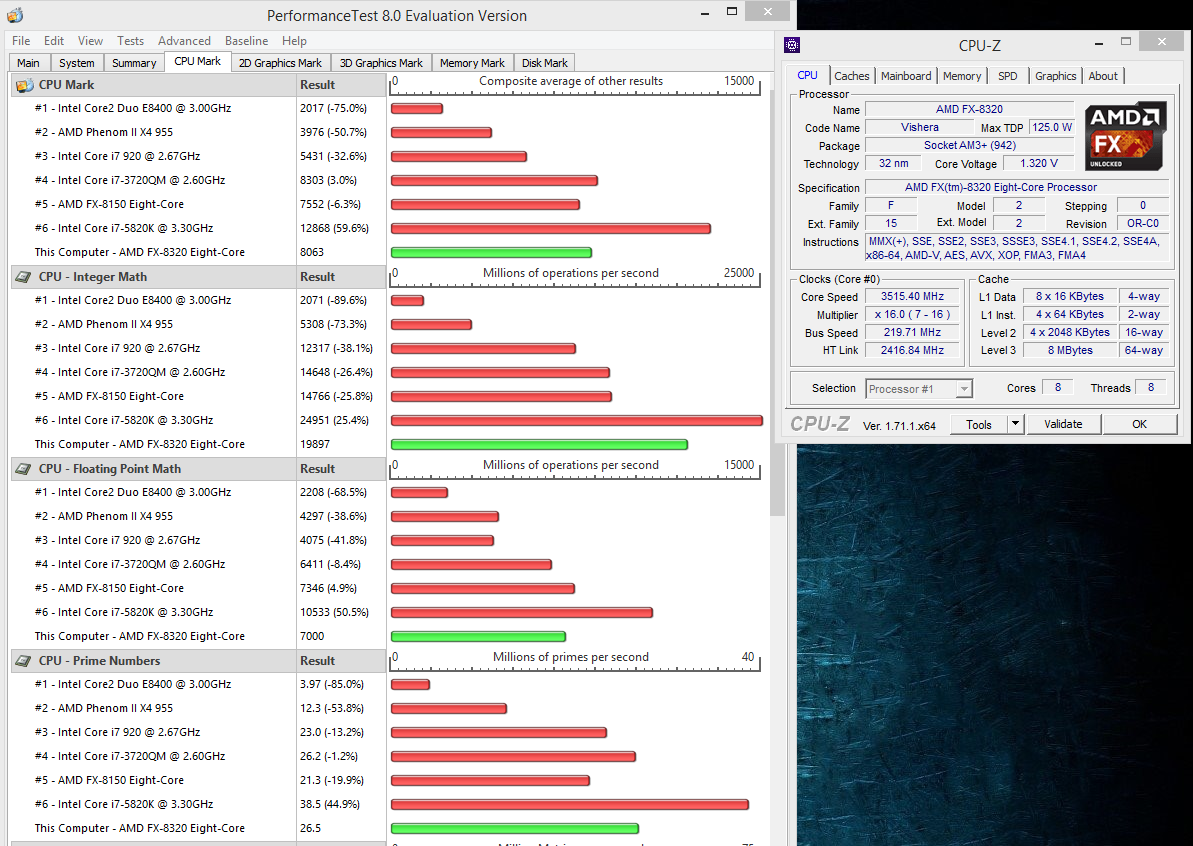Click the CPU - Floating Point Math header
This screenshot has height=846, width=1193.
click(154, 469)
